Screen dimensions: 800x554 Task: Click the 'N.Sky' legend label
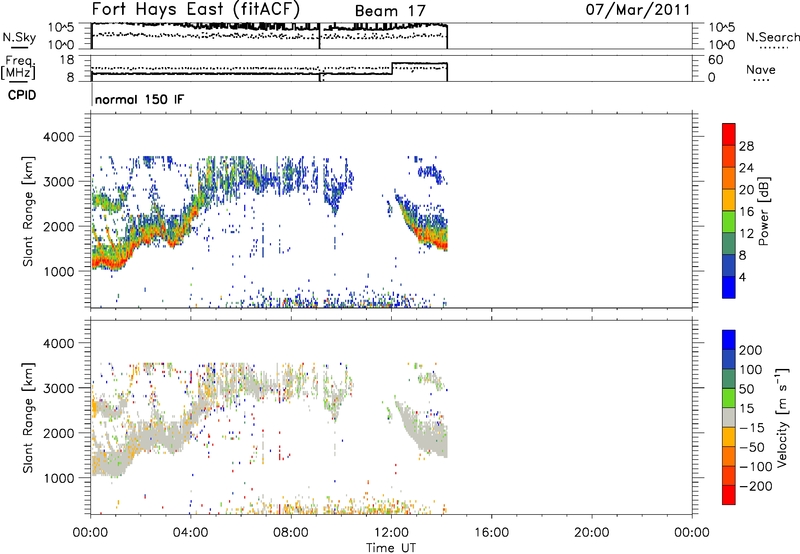19,38
